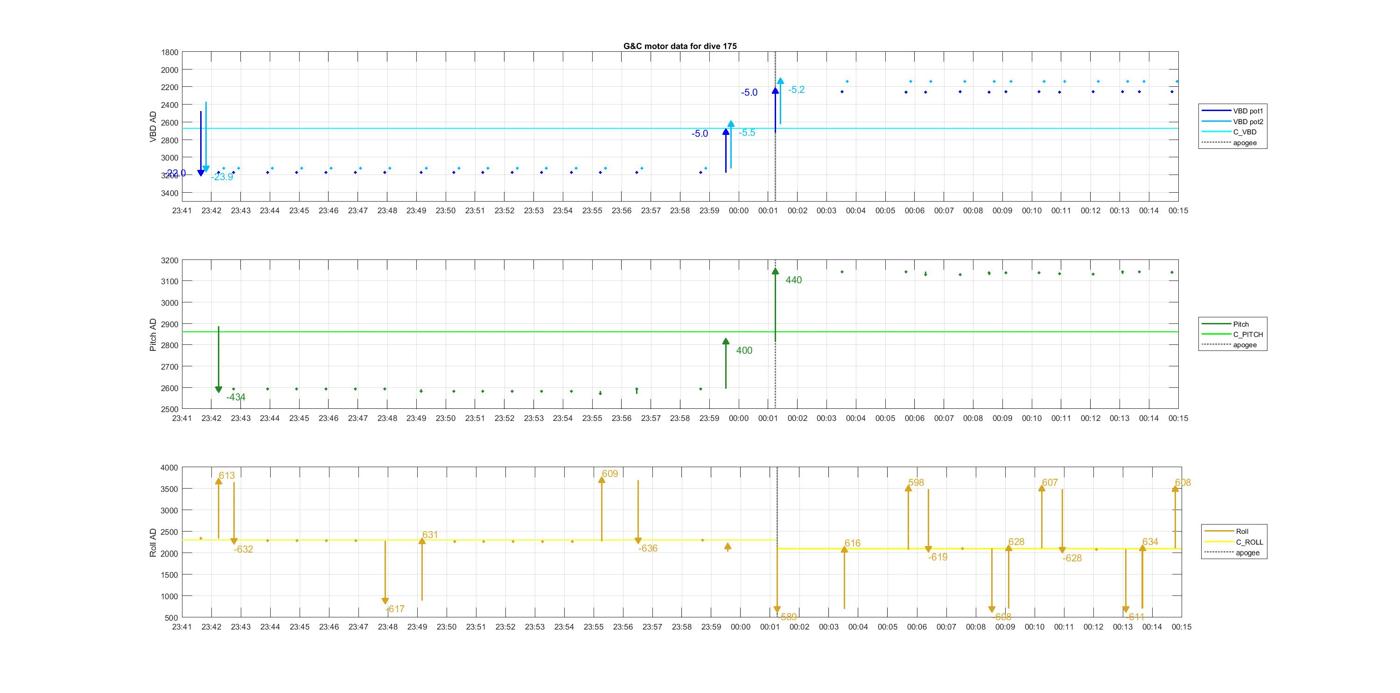Click the "-434" pitch data label
The width and height of the screenshot is (1400, 693).
click(x=236, y=397)
